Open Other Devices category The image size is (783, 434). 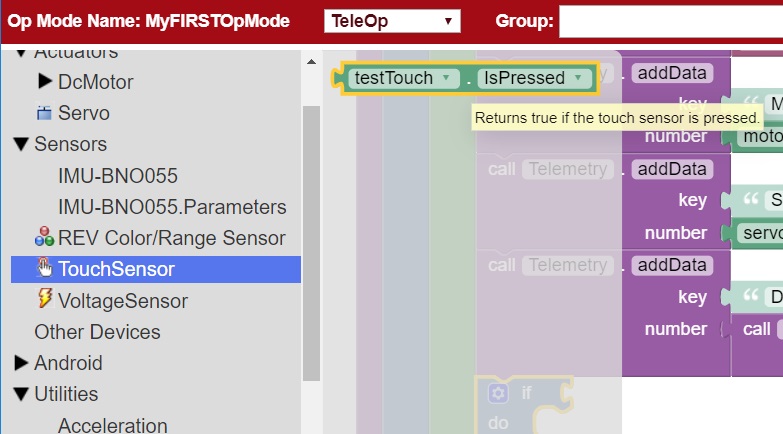coord(97,331)
